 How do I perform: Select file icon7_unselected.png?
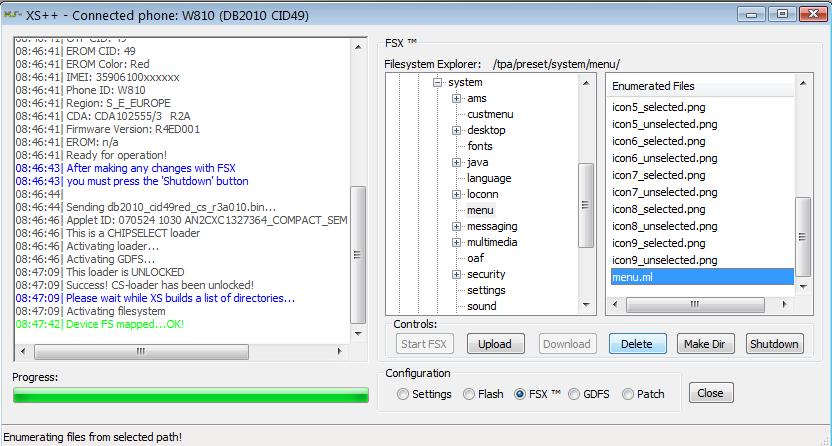pos(664,192)
